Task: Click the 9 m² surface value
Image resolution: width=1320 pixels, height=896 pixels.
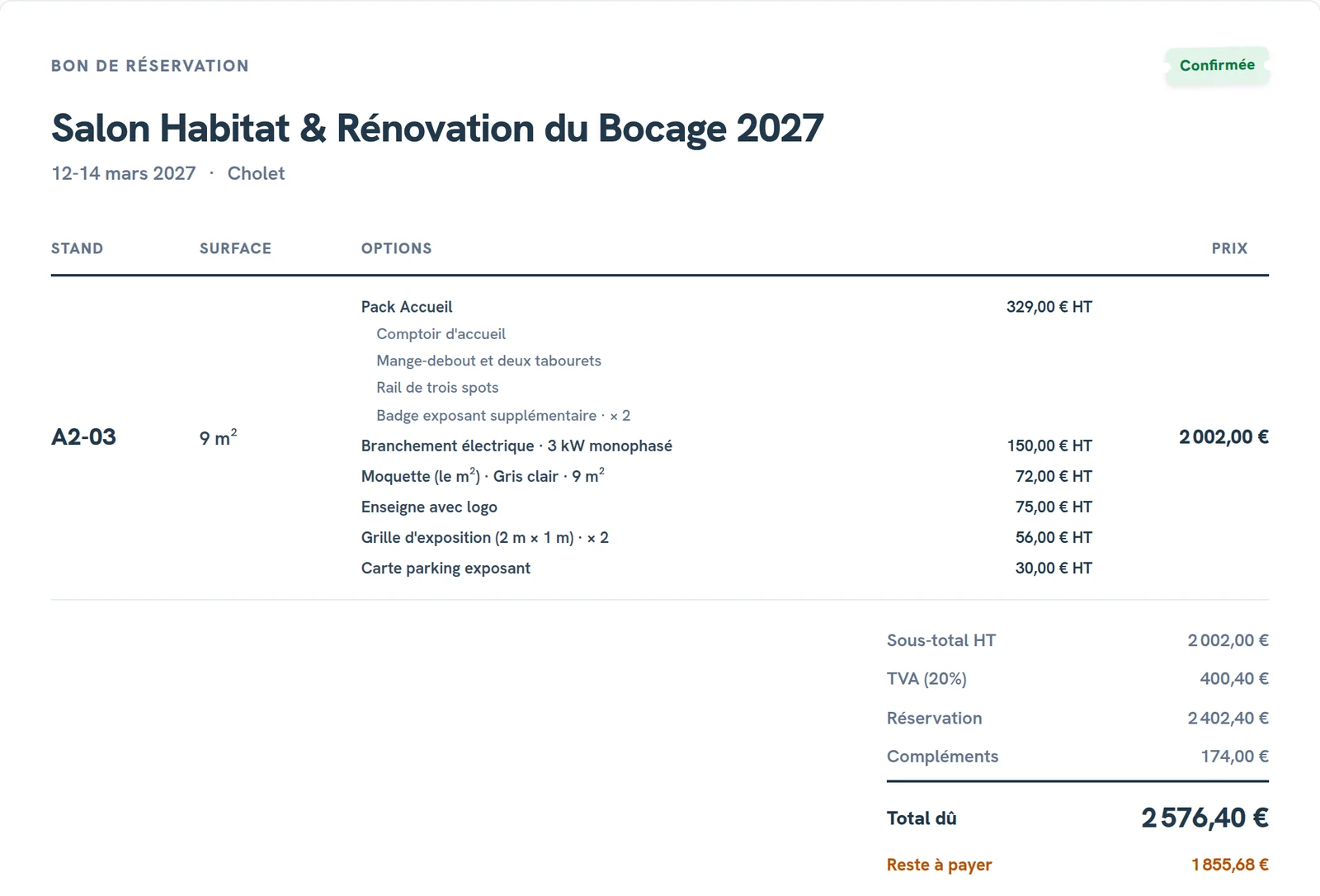Action: 218,437
